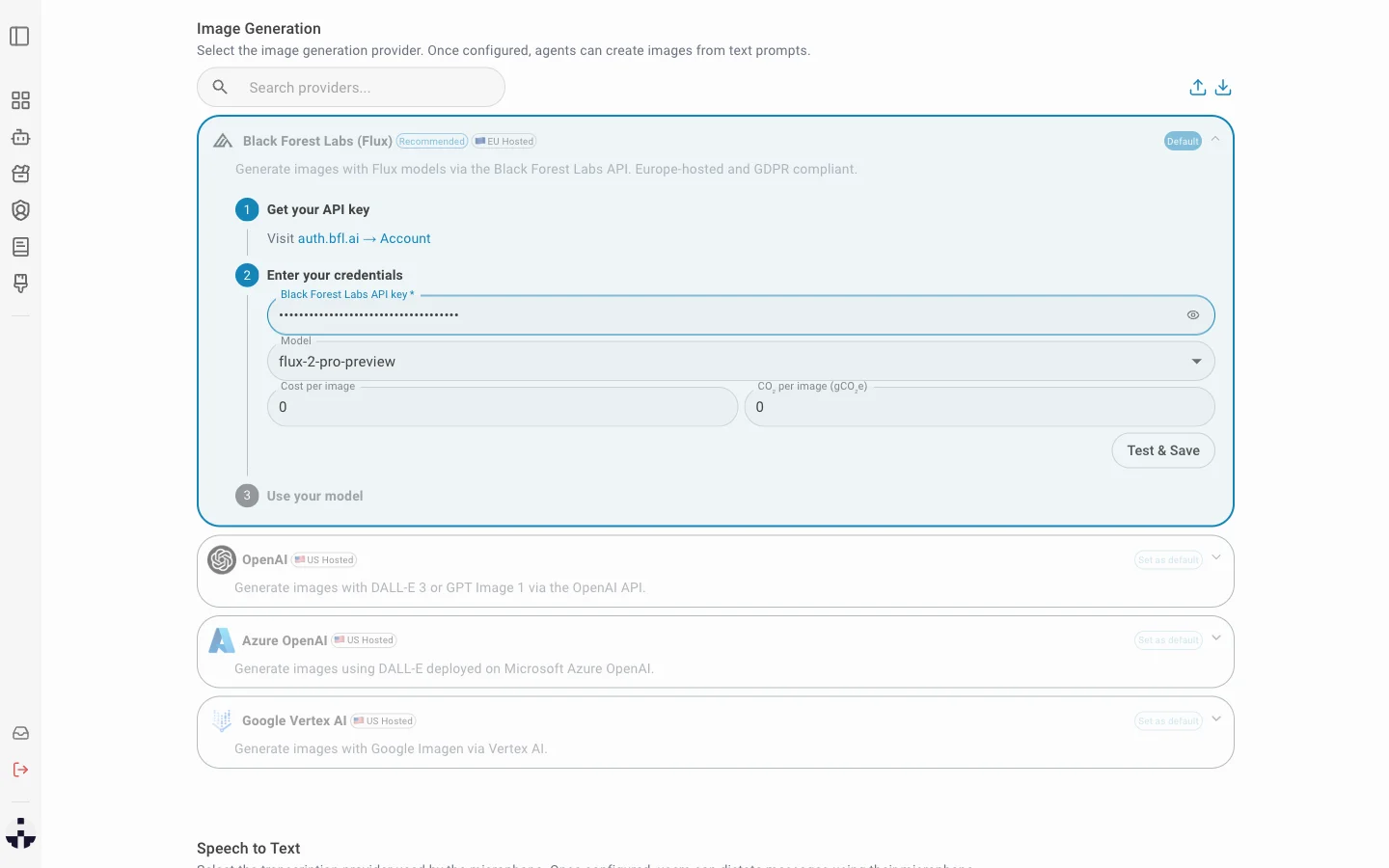The image size is (1389, 868).
Task: Click the app logo at sidebar bottom
Action: coord(20,833)
